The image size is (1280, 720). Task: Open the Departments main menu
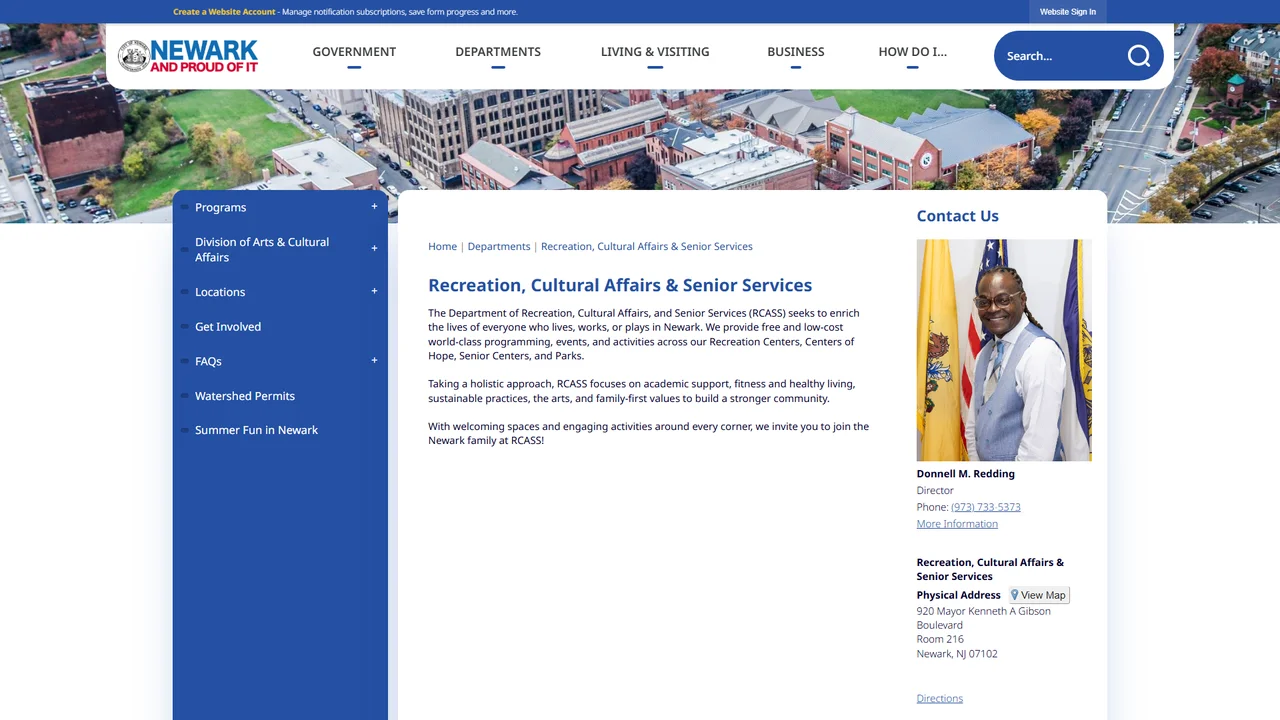tap(498, 52)
